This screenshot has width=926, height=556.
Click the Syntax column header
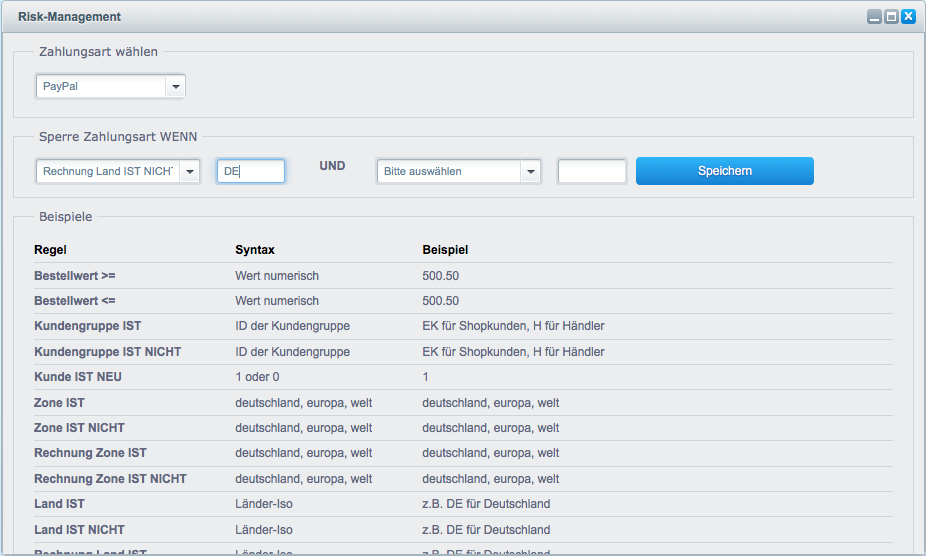254,250
